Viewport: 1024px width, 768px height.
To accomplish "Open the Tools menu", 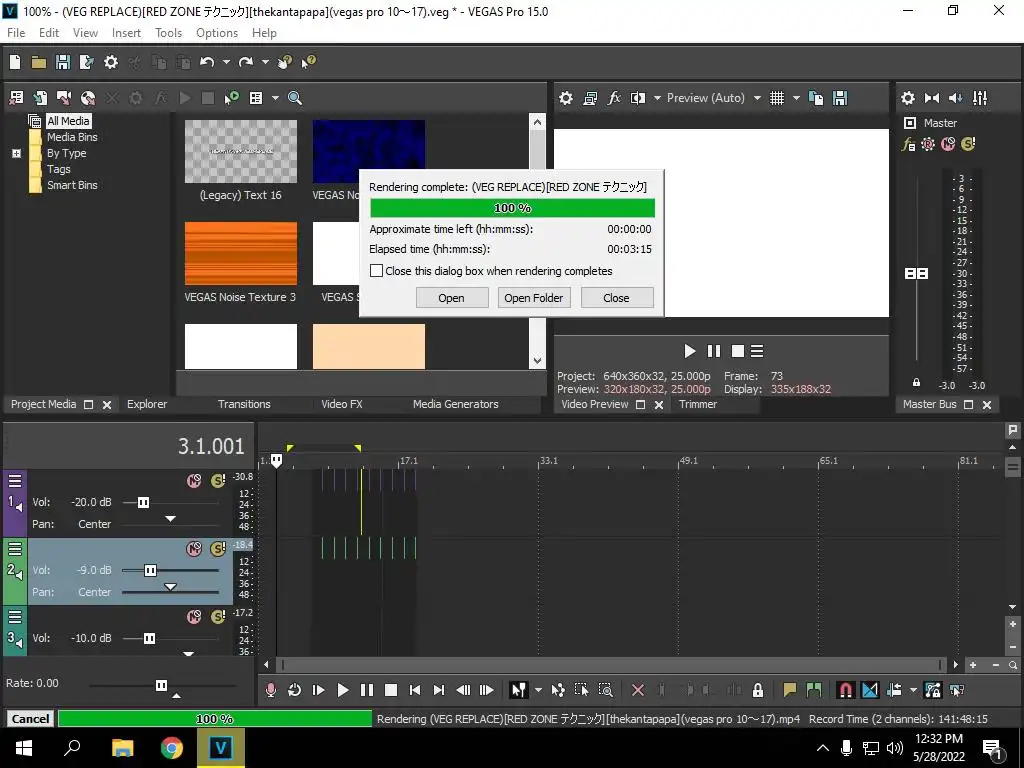I will [x=168, y=33].
